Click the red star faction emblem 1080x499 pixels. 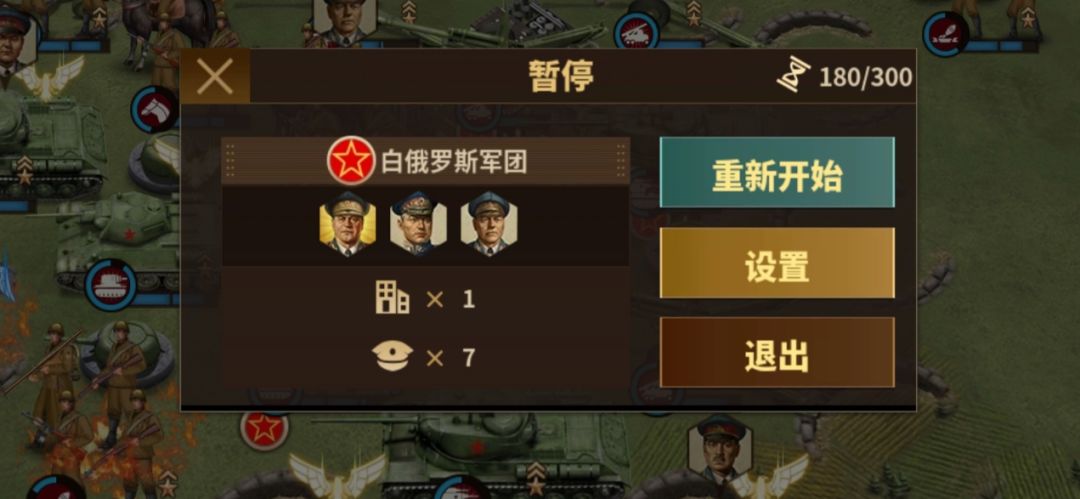351,161
